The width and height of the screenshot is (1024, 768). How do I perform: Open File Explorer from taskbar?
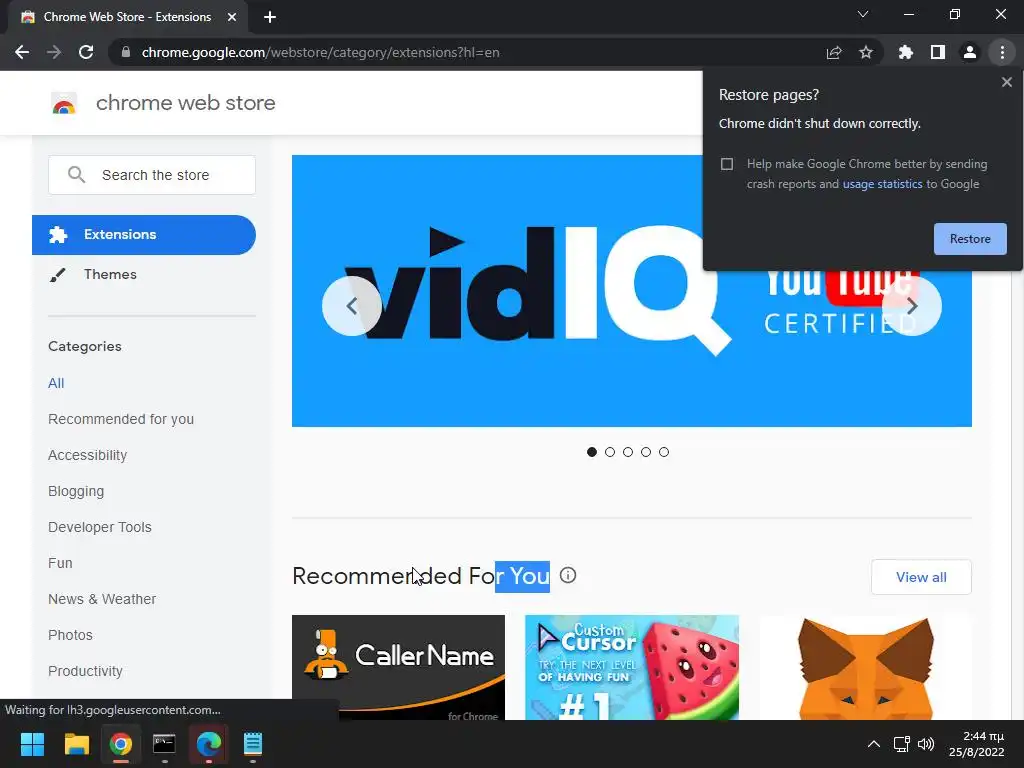(76, 744)
